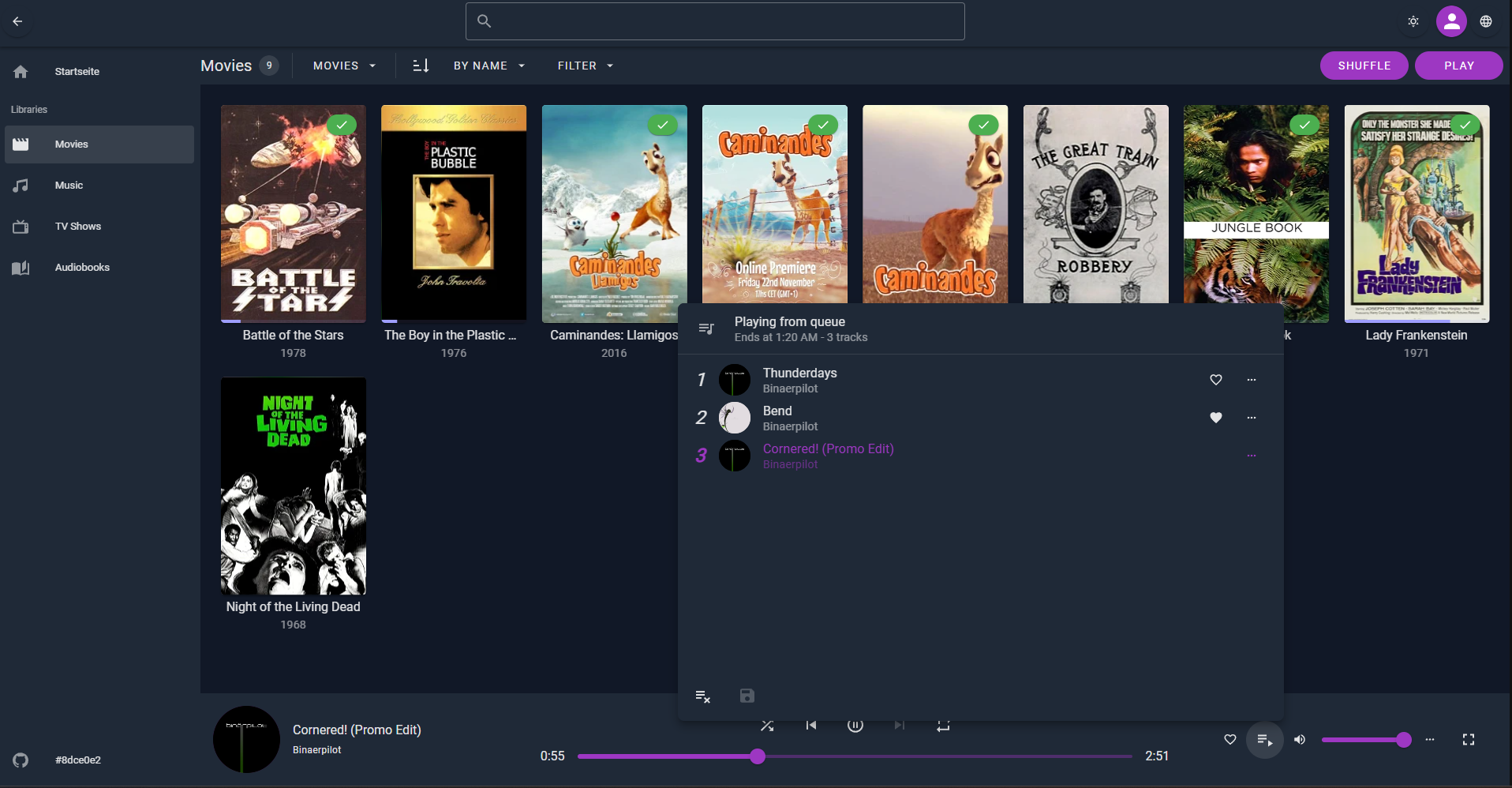Go back using the arrow icon
The image size is (1512, 788).
[x=17, y=21]
